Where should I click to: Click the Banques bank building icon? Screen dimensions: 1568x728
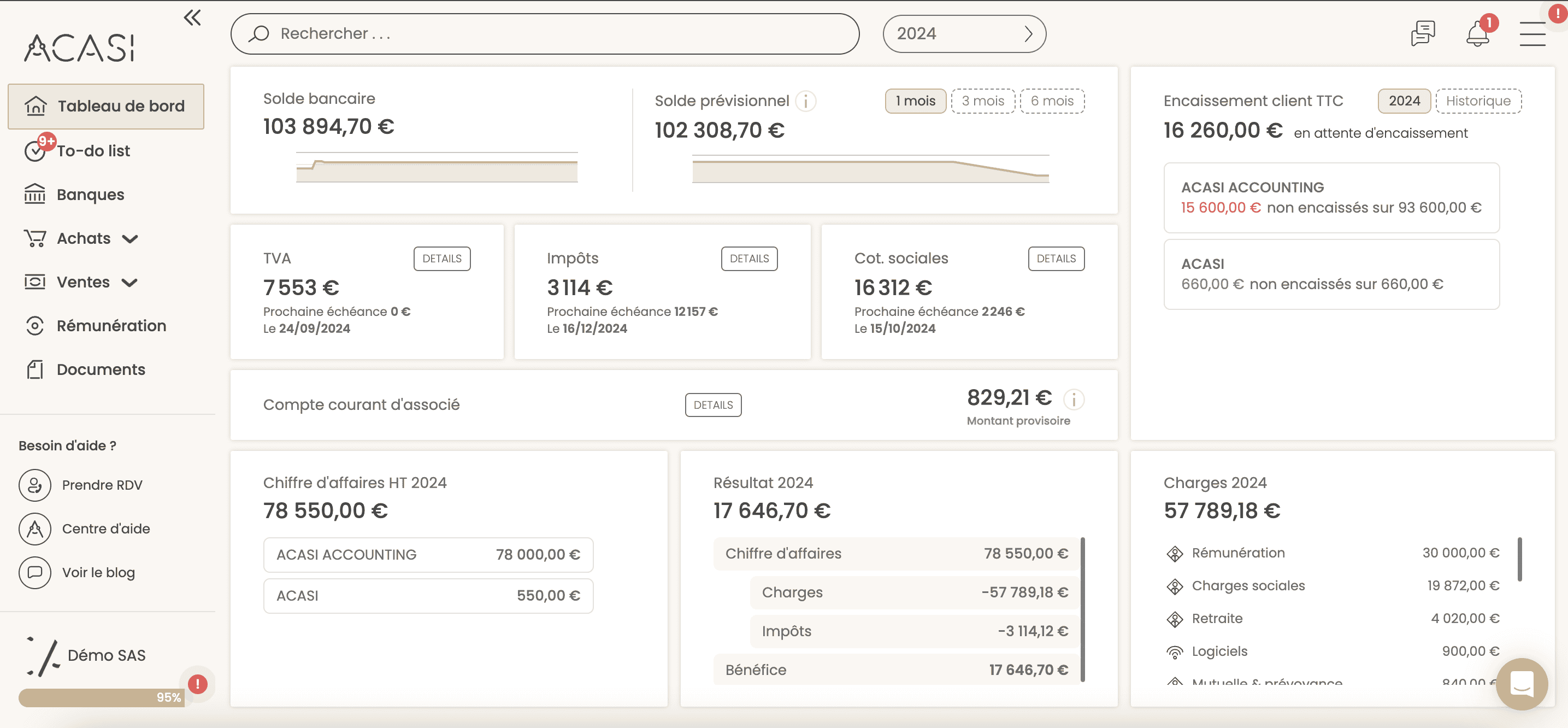tap(35, 194)
